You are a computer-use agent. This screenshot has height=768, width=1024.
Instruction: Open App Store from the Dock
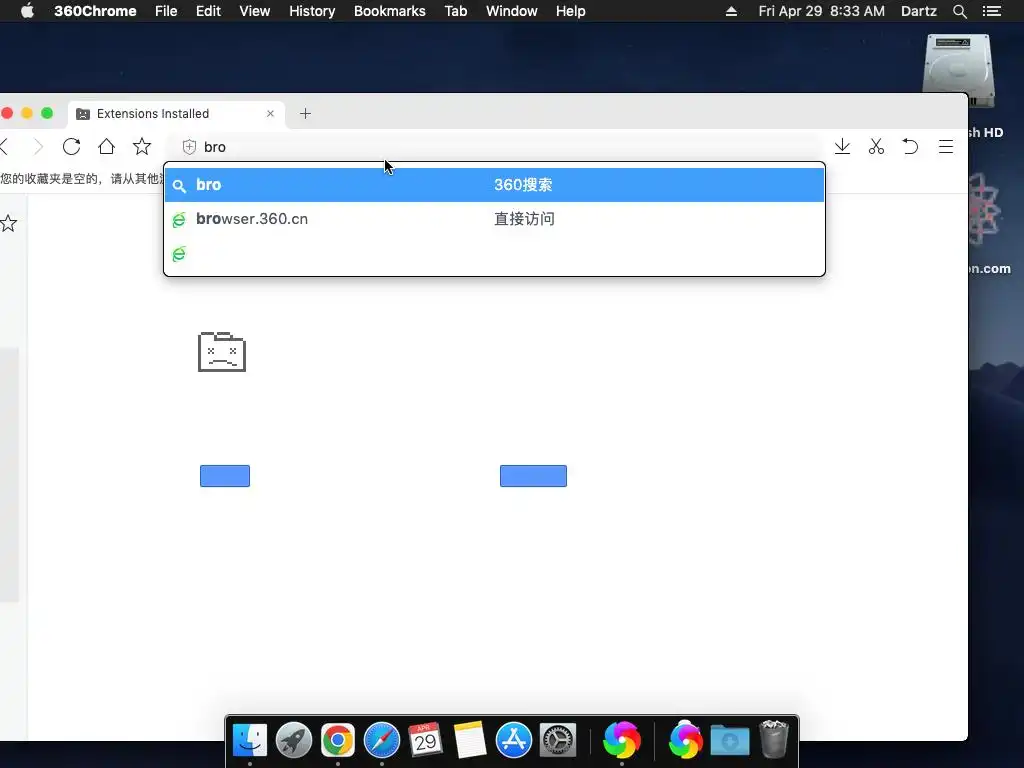click(514, 741)
